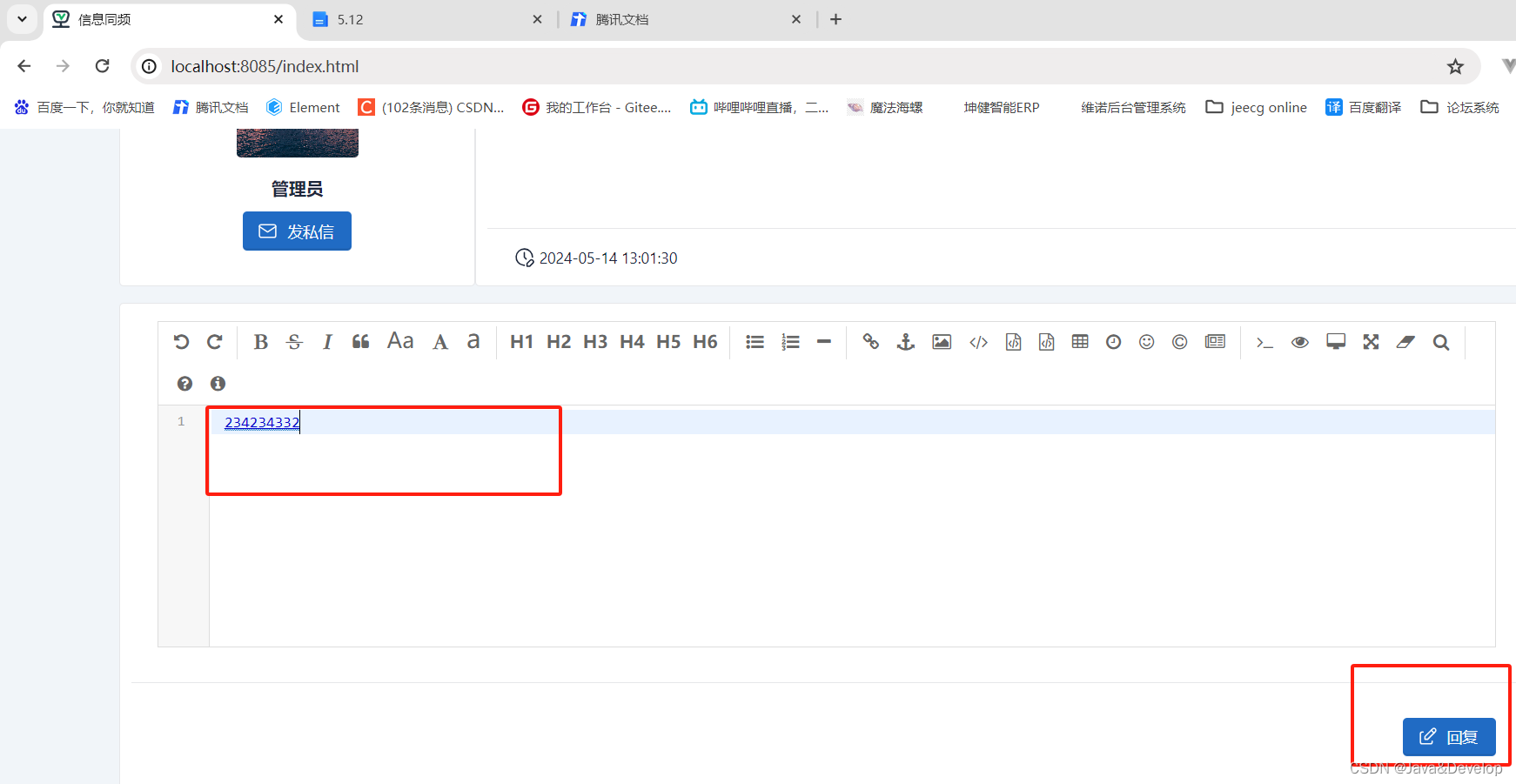Switch to the 腾讯文档 browser tab
This screenshot has height=784, width=1516.
tap(686, 19)
